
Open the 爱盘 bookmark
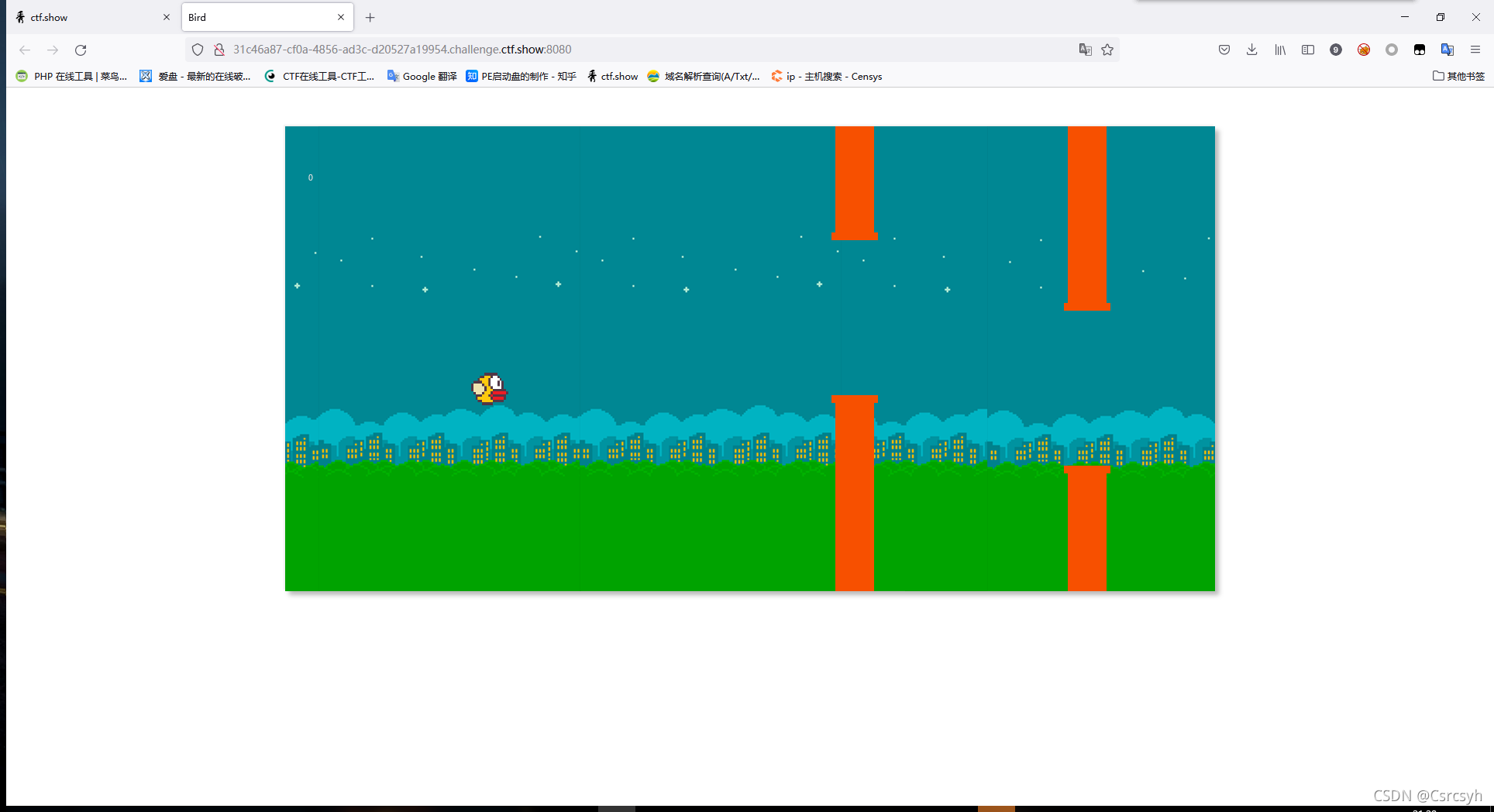[x=195, y=76]
